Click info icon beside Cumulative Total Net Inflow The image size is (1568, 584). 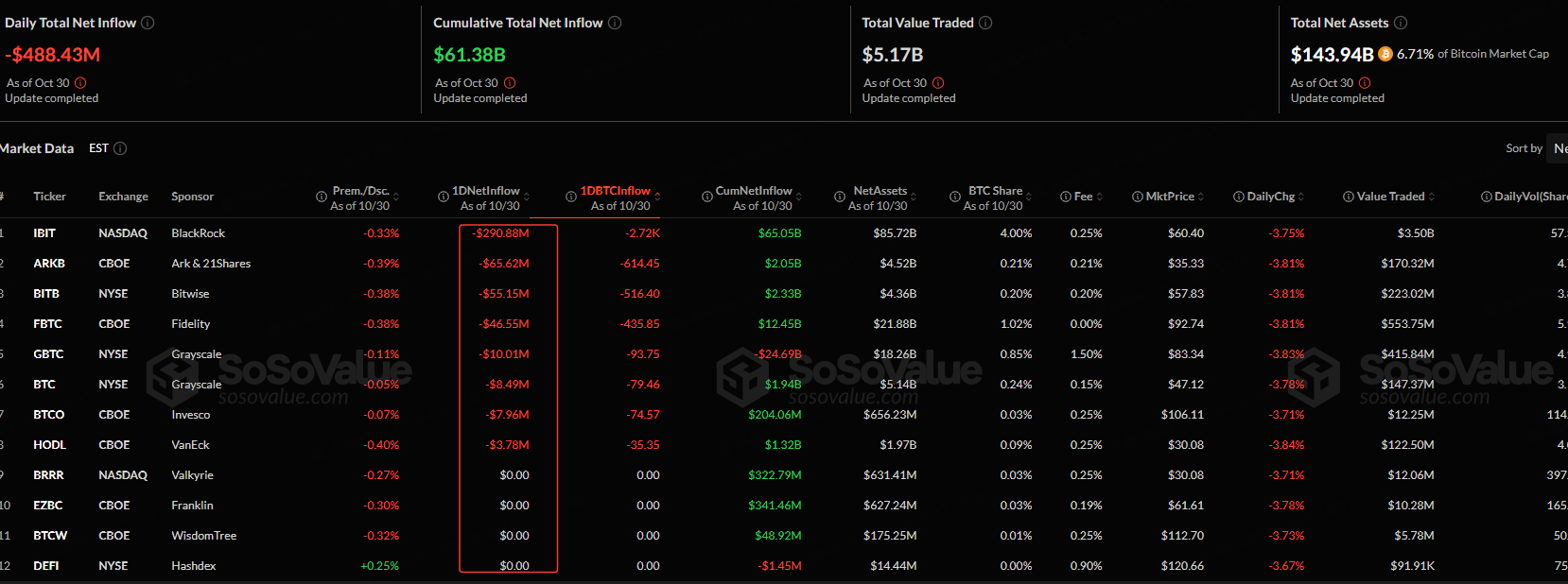(615, 23)
